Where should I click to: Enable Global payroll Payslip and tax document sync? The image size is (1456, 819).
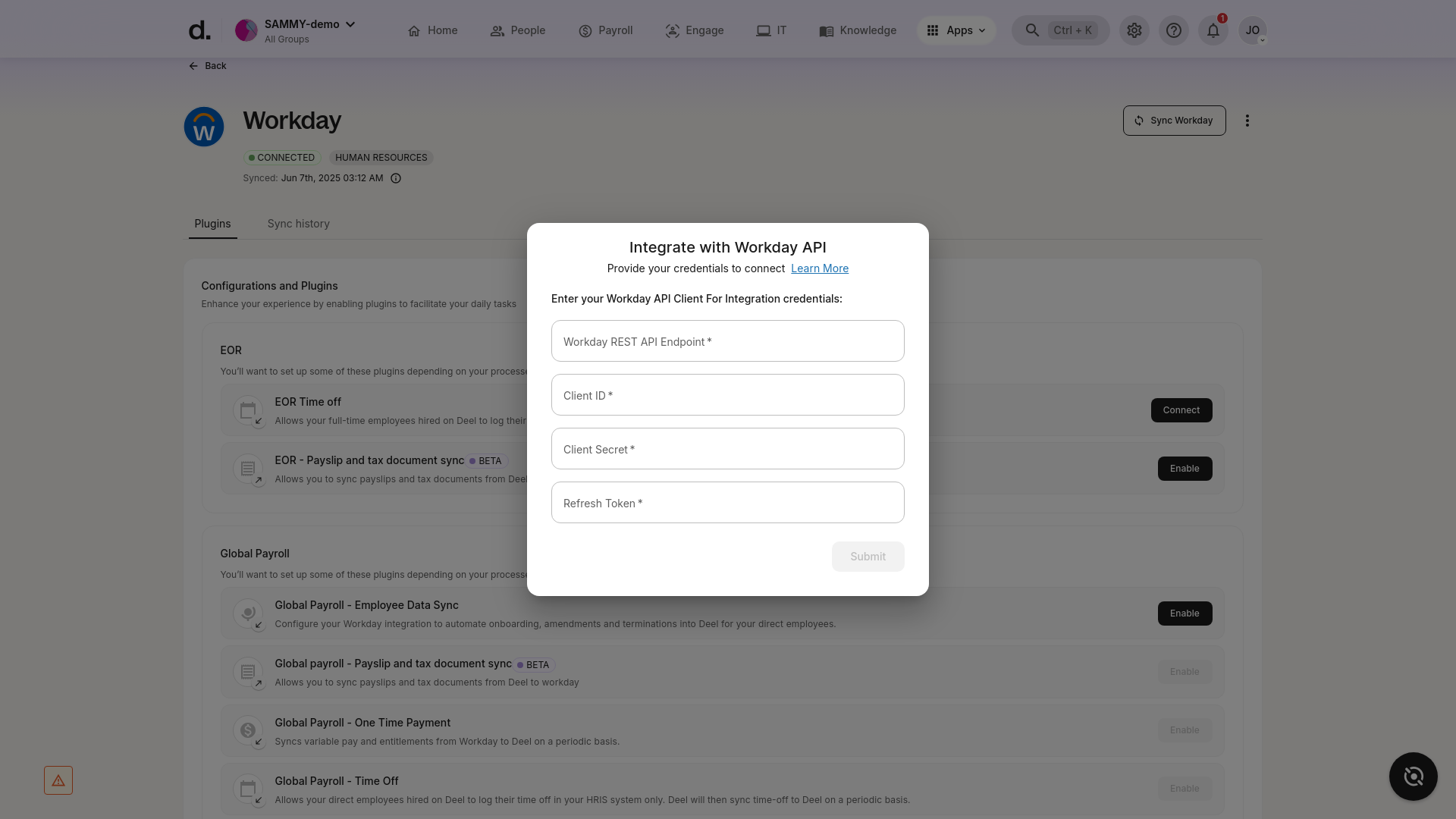(x=1185, y=672)
